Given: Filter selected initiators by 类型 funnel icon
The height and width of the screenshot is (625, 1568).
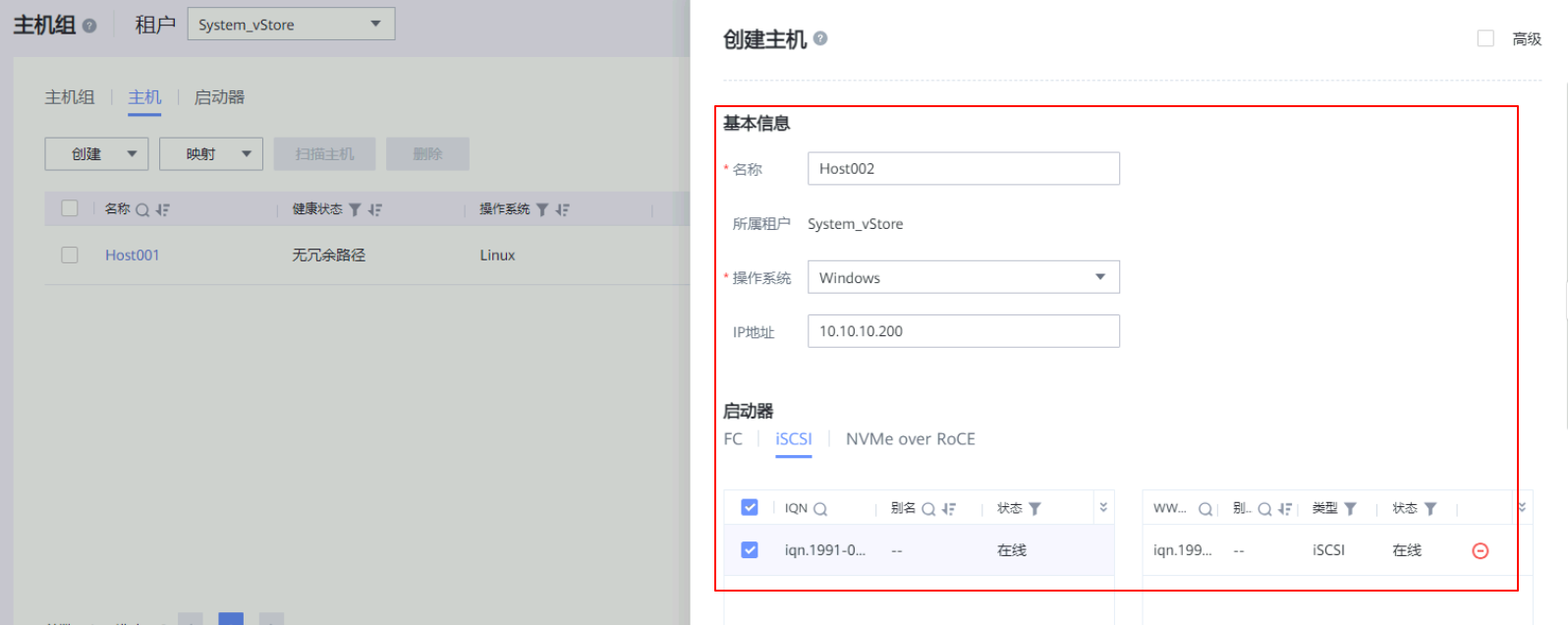Looking at the screenshot, I should (1350, 509).
